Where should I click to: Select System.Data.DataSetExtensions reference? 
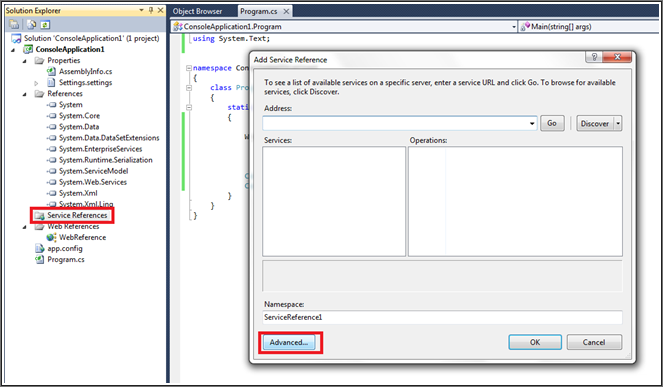[109, 138]
